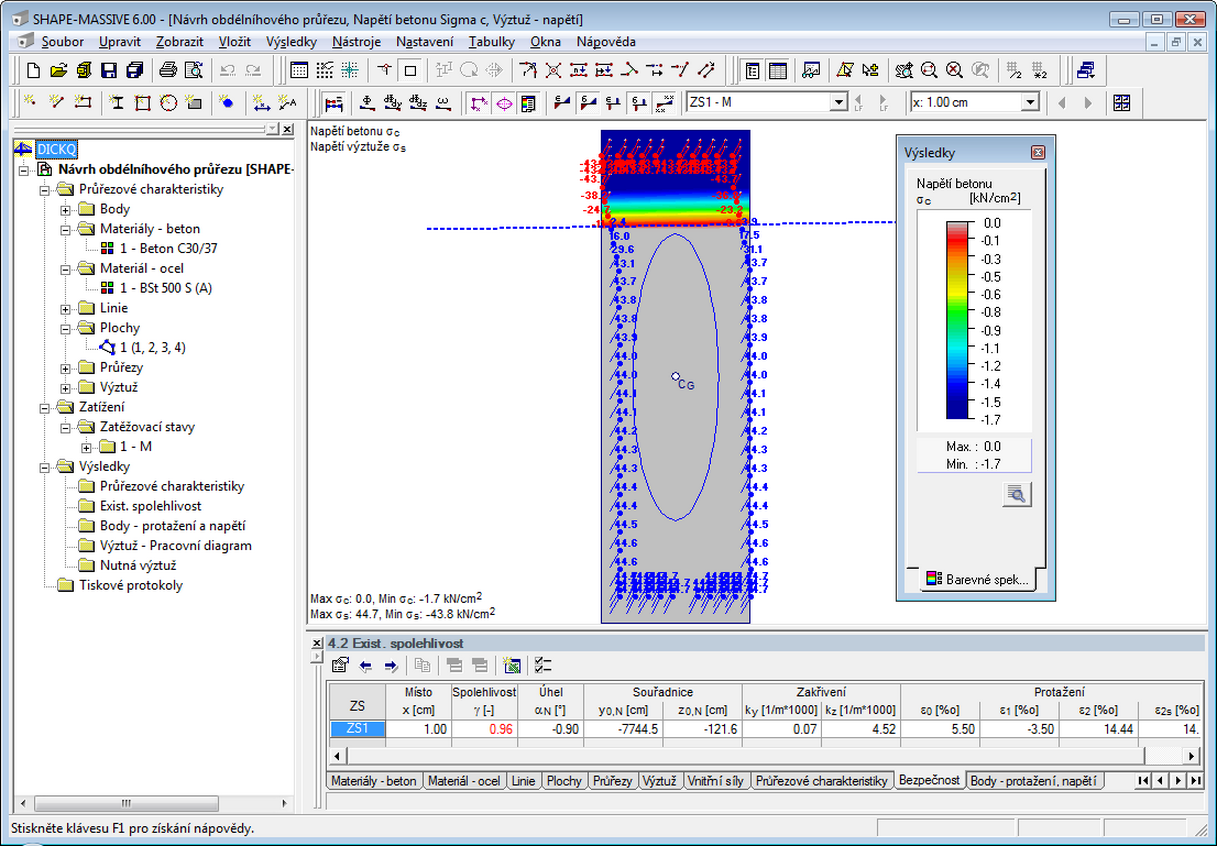The height and width of the screenshot is (847, 1219).
Task: Select Nutná výztuž in results tree
Action: click(x=138, y=565)
